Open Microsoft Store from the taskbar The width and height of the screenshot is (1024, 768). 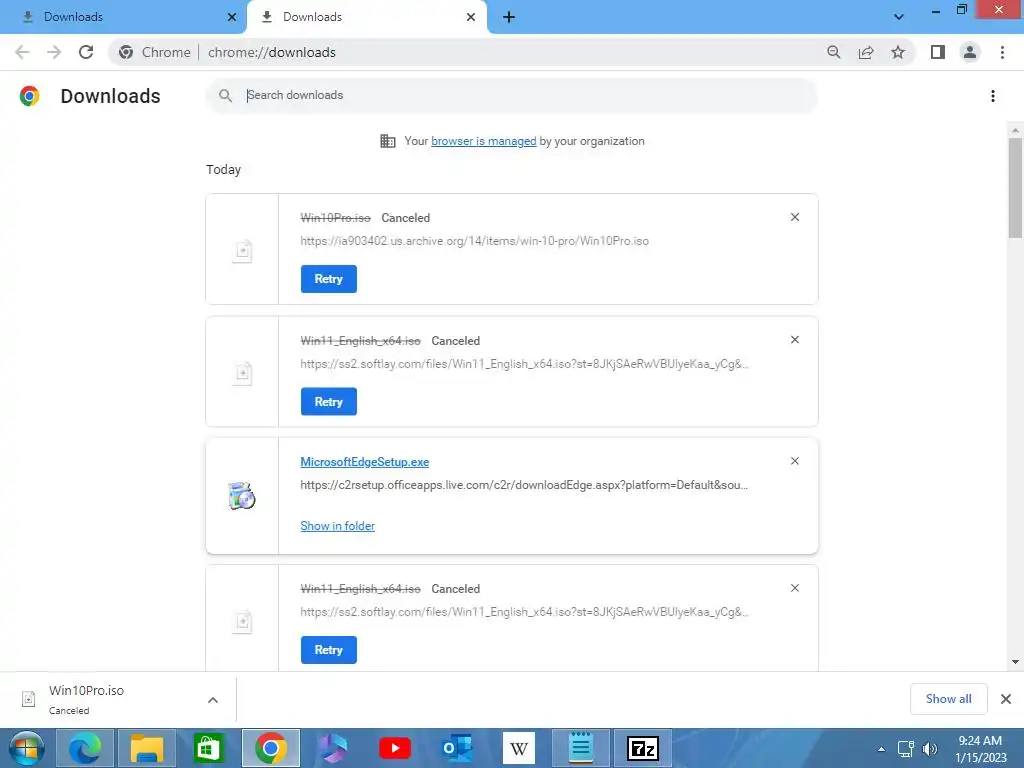[209, 748]
